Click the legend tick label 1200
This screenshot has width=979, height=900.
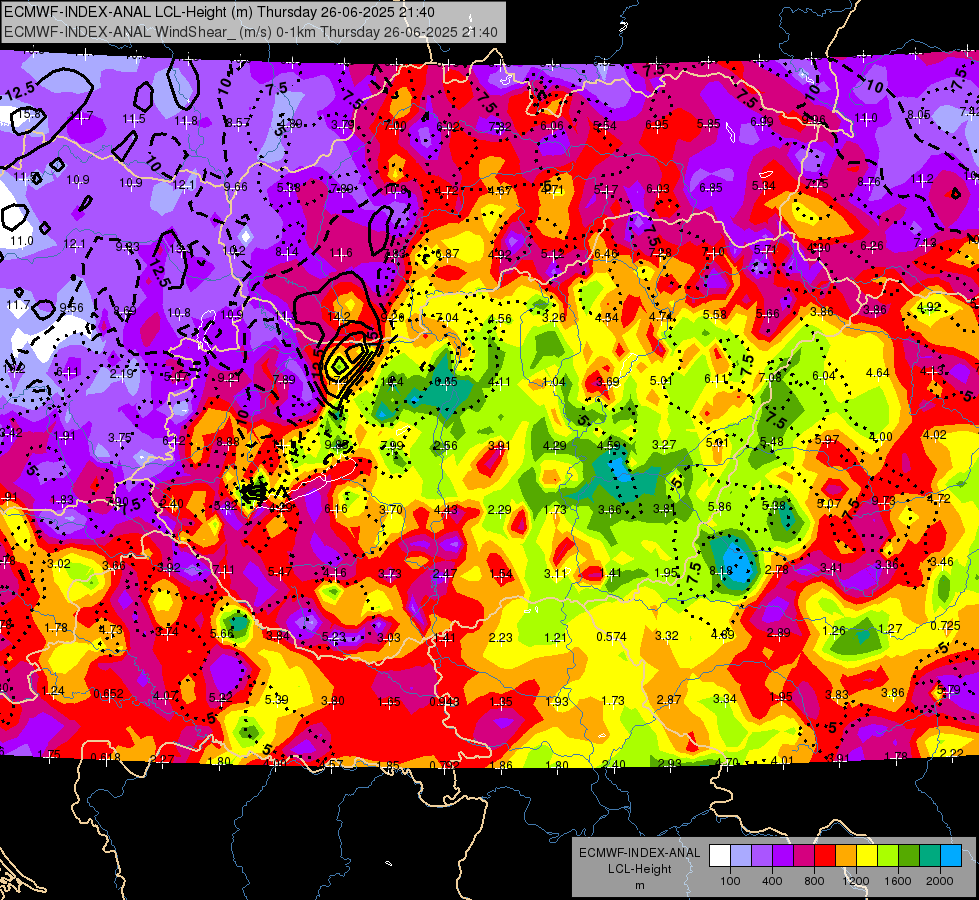point(856,881)
